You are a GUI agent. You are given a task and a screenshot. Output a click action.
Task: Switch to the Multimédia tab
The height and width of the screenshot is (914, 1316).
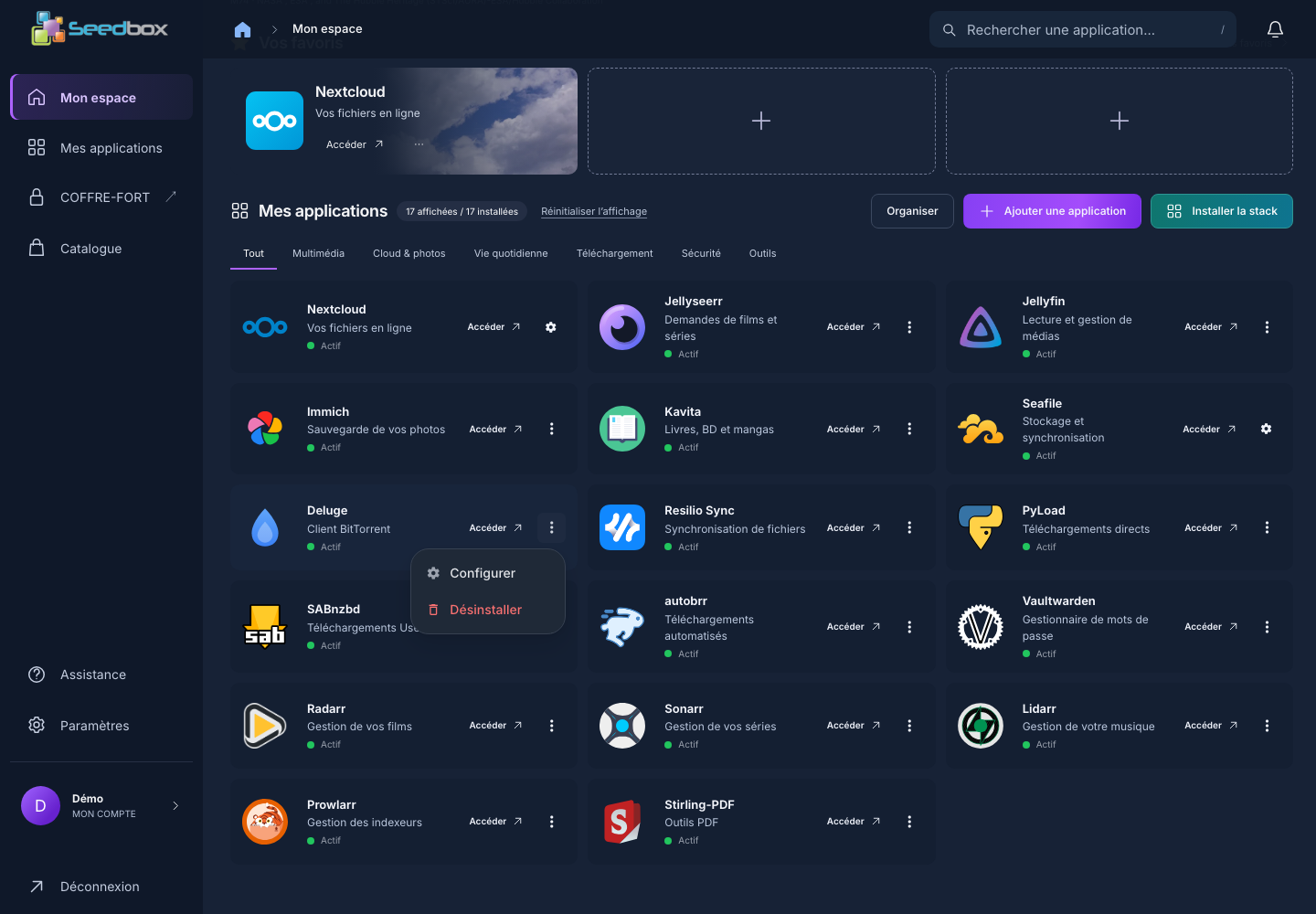coord(318,253)
